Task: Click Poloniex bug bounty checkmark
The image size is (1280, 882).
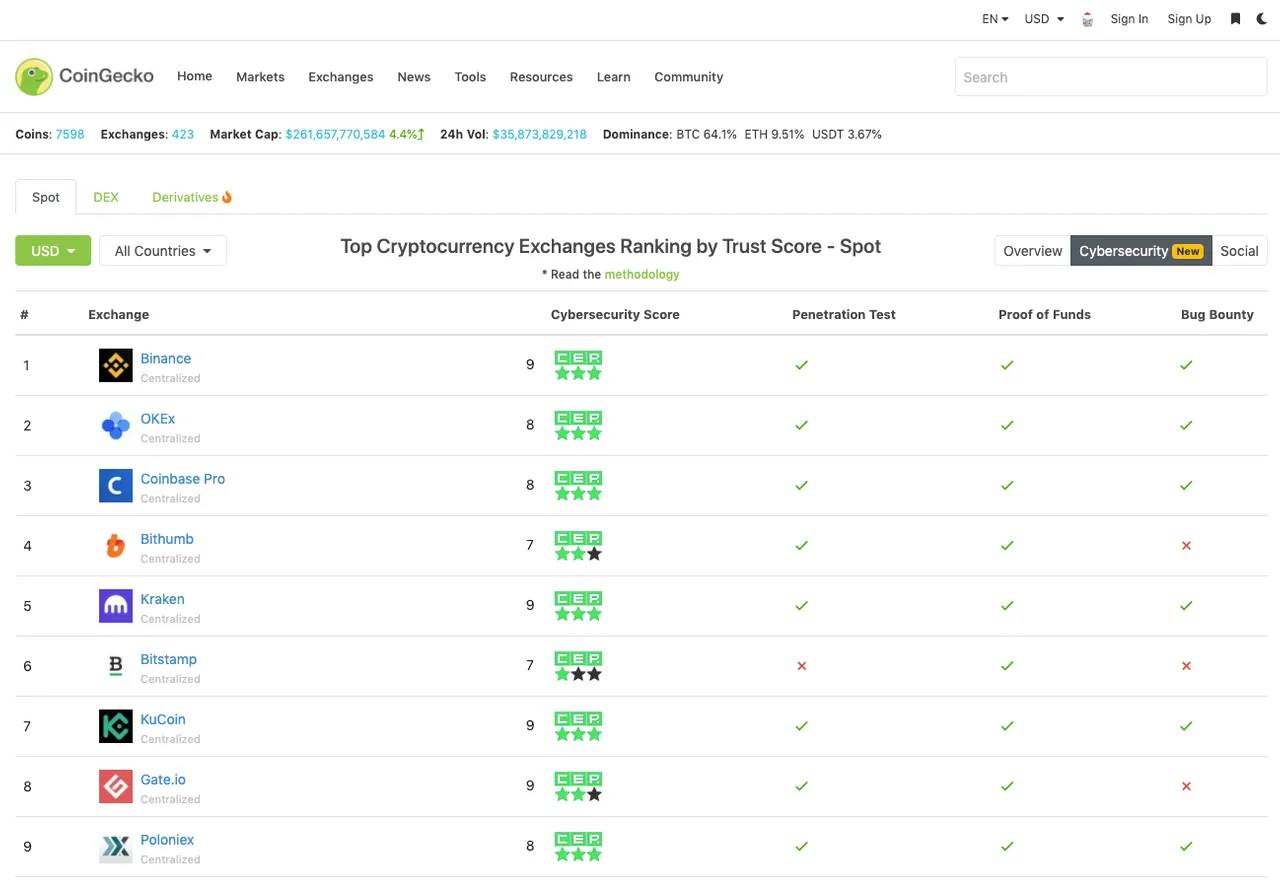Action: (x=1186, y=846)
